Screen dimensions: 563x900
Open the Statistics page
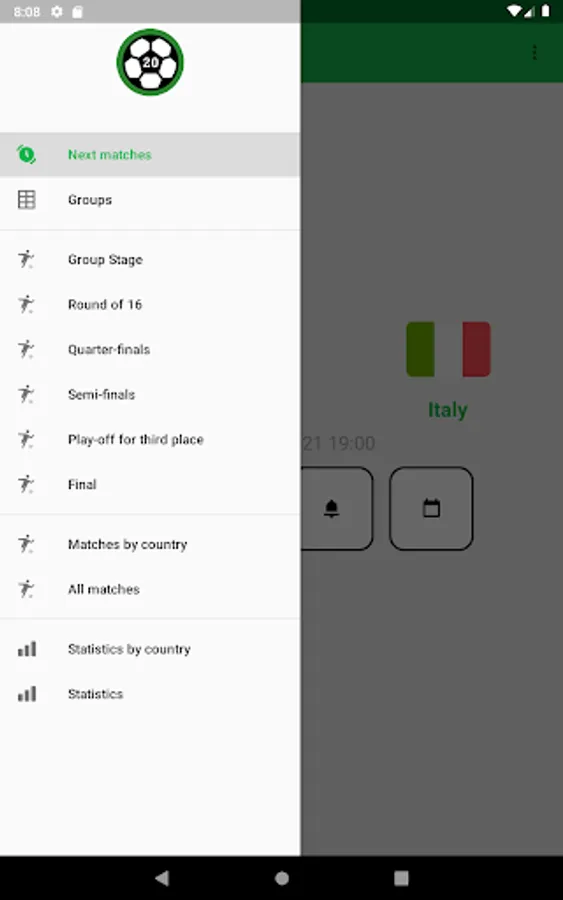coord(150,694)
